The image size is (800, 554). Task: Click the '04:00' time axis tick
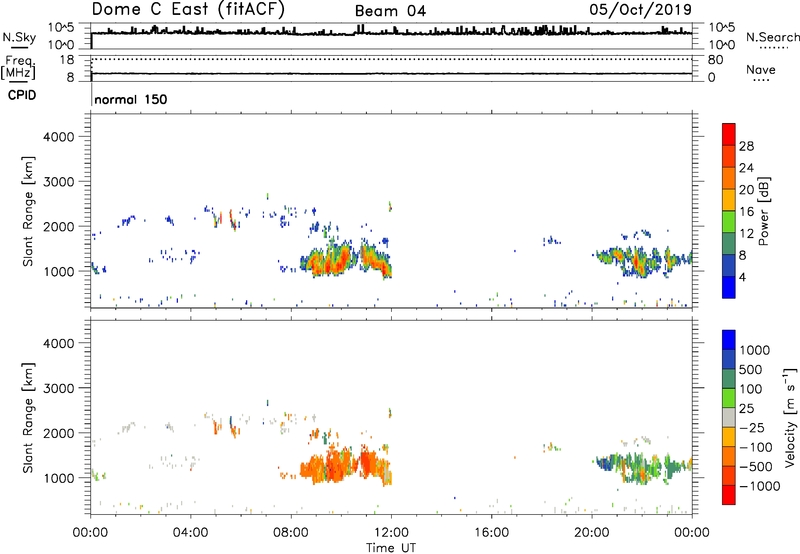point(191,533)
